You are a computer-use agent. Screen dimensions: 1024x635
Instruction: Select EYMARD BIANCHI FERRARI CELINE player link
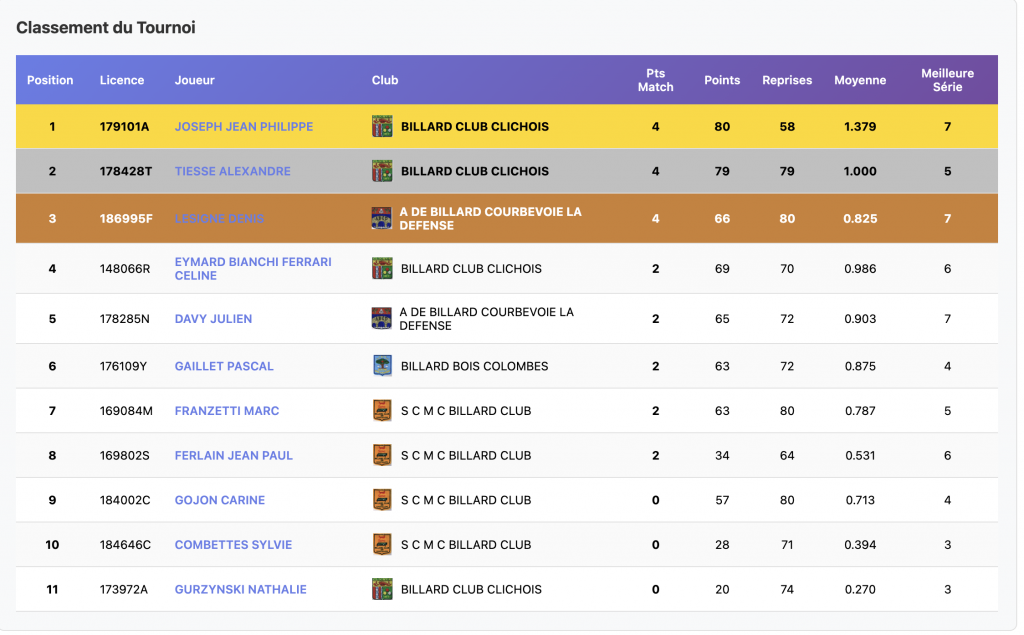pos(253,268)
